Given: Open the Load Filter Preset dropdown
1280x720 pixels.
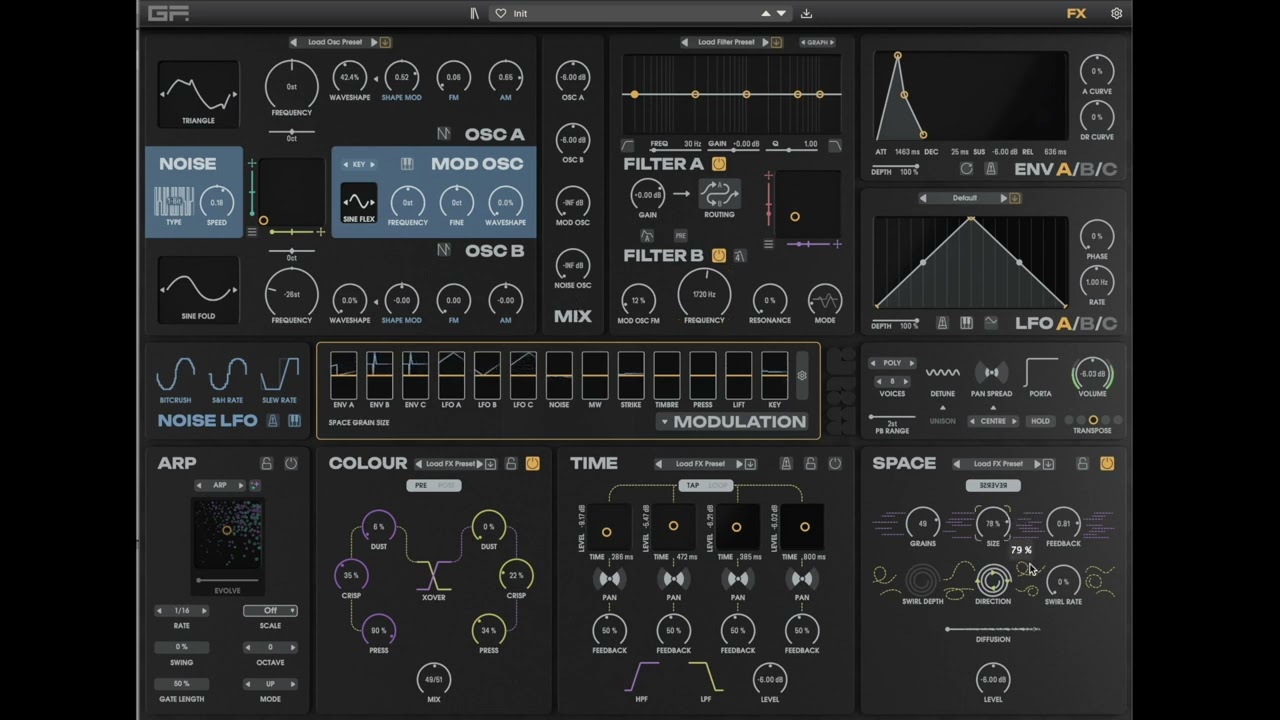Looking at the screenshot, I should click(726, 42).
